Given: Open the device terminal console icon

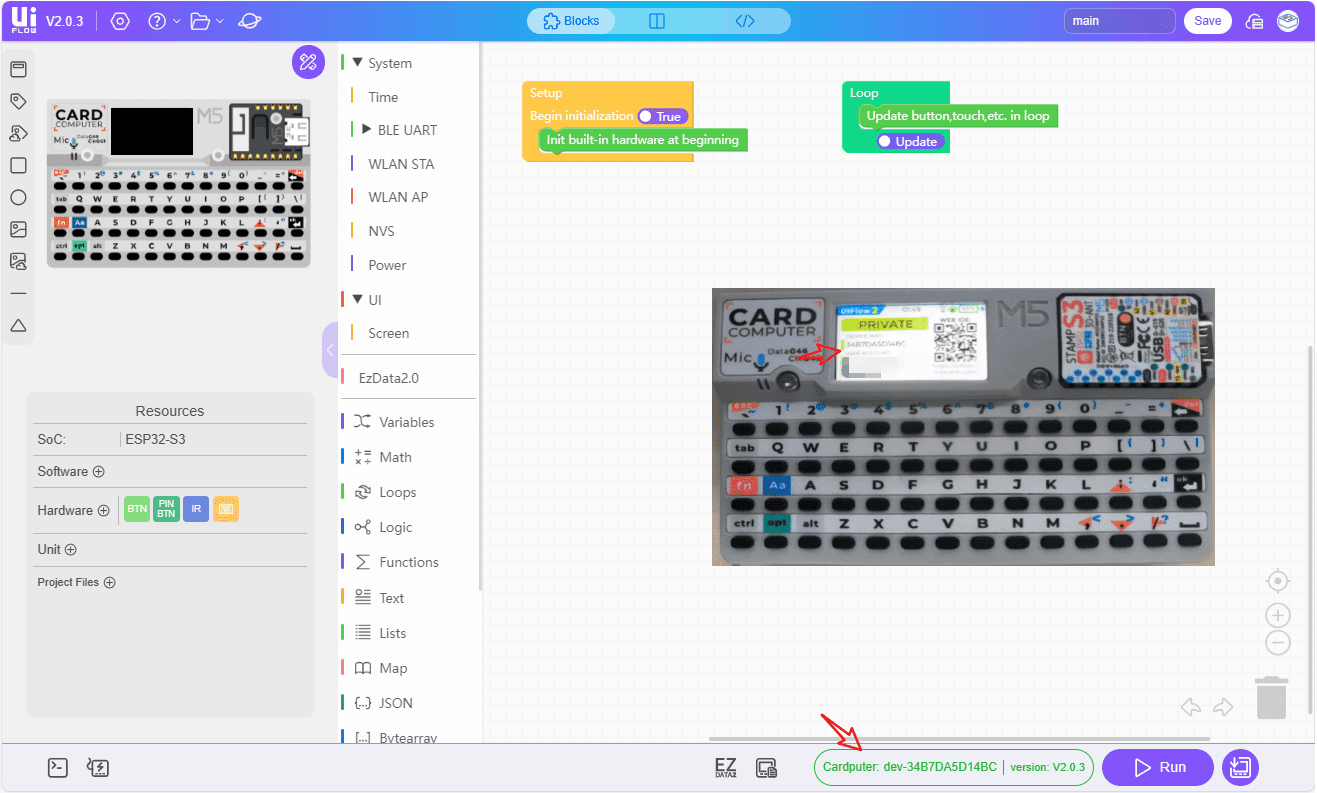Looking at the screenshot, I should [x=57, y=767].
